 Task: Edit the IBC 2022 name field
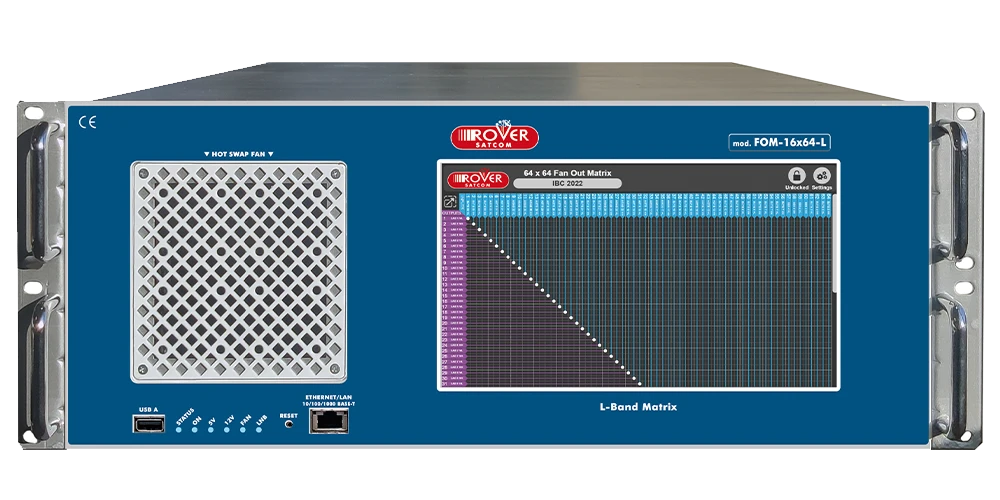click(x=567, y=183)
